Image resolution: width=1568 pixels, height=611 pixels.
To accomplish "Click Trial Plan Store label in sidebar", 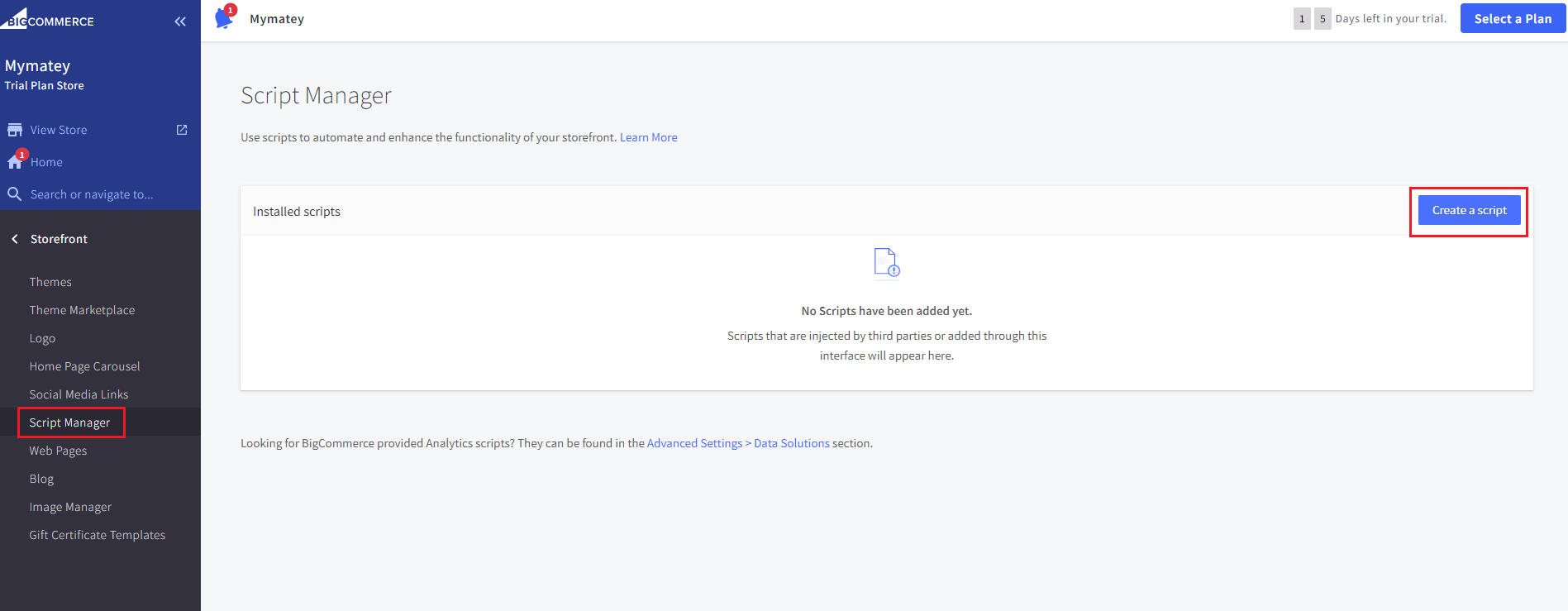I will tap(45, 85).
